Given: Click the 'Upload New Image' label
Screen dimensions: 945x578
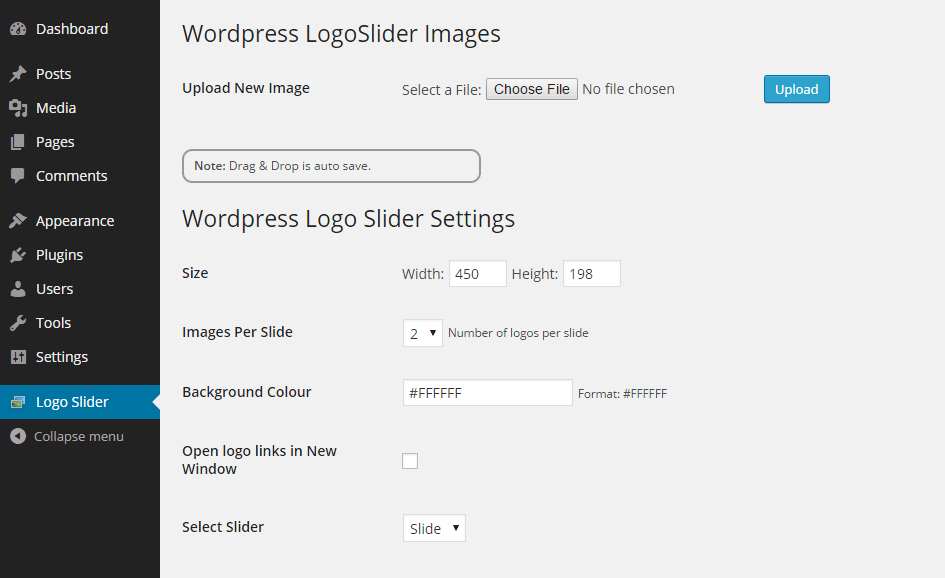Looking at the screenshot, I should 246,88.
